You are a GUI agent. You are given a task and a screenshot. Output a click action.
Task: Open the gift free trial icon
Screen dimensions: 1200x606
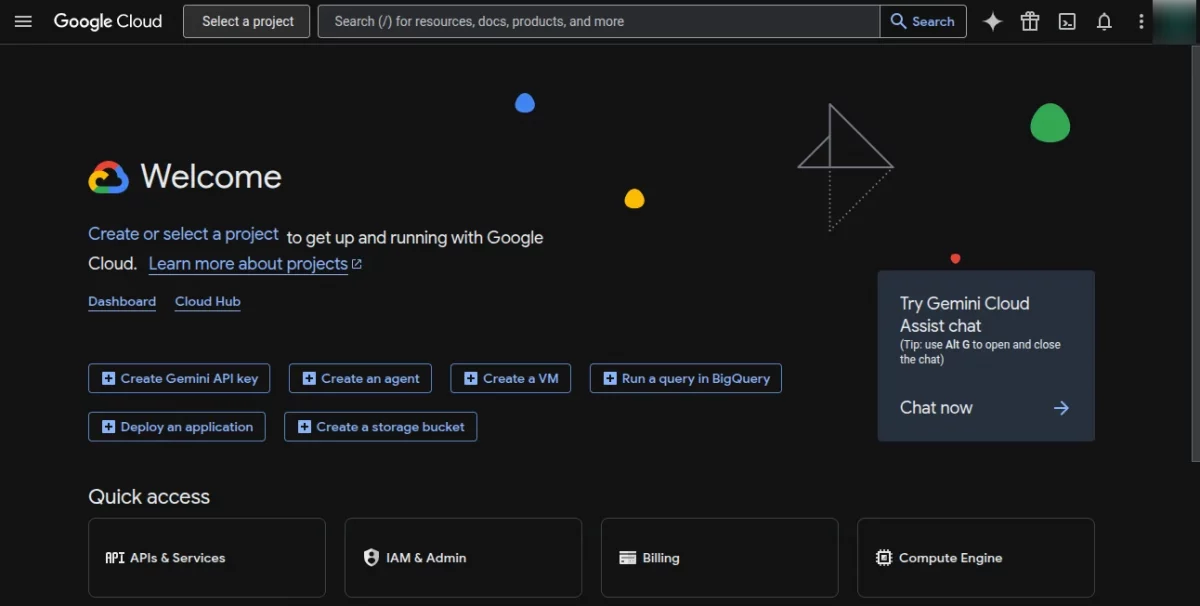(x=1030, y=21)
